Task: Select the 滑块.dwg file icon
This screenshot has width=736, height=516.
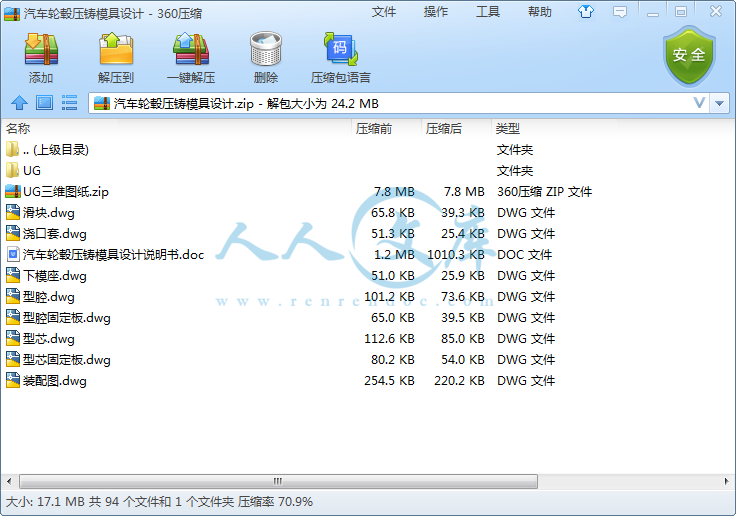Action: tap(13, 212)
